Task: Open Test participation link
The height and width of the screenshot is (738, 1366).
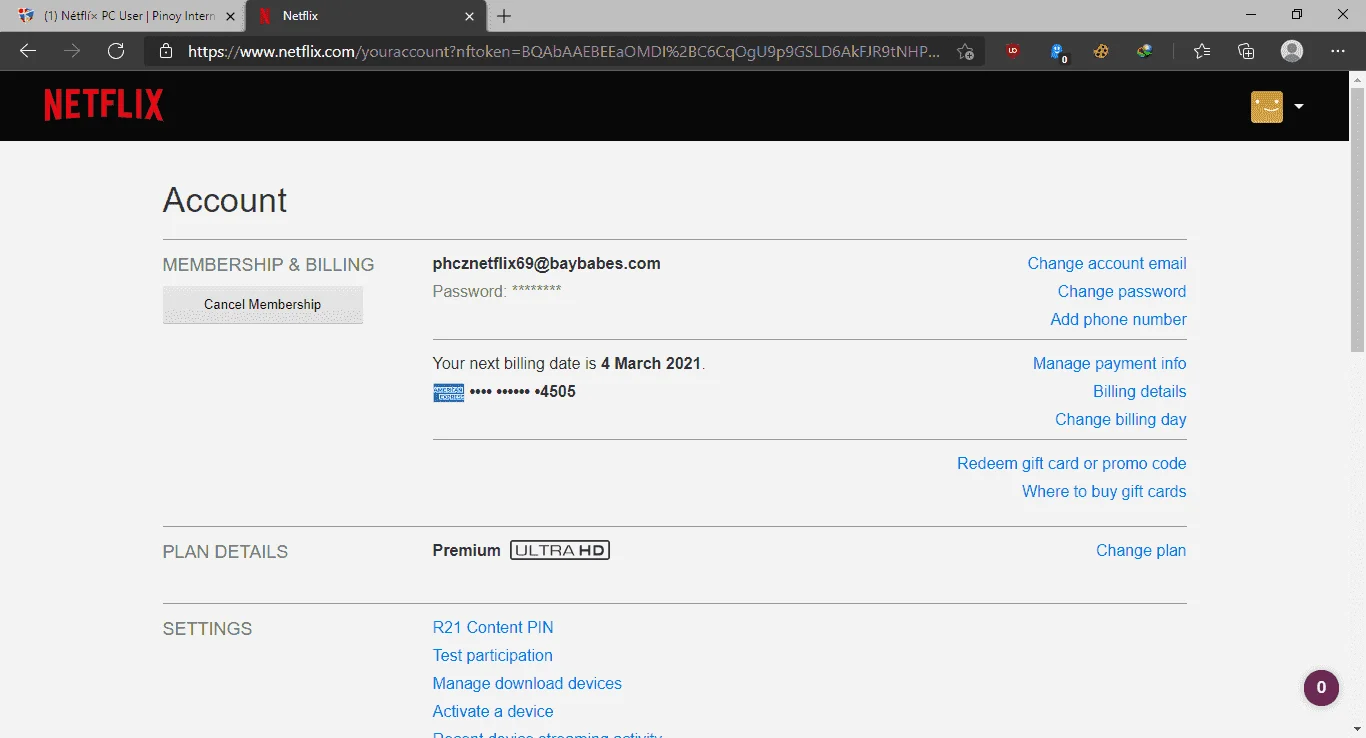Action: [x=493, y=656]
